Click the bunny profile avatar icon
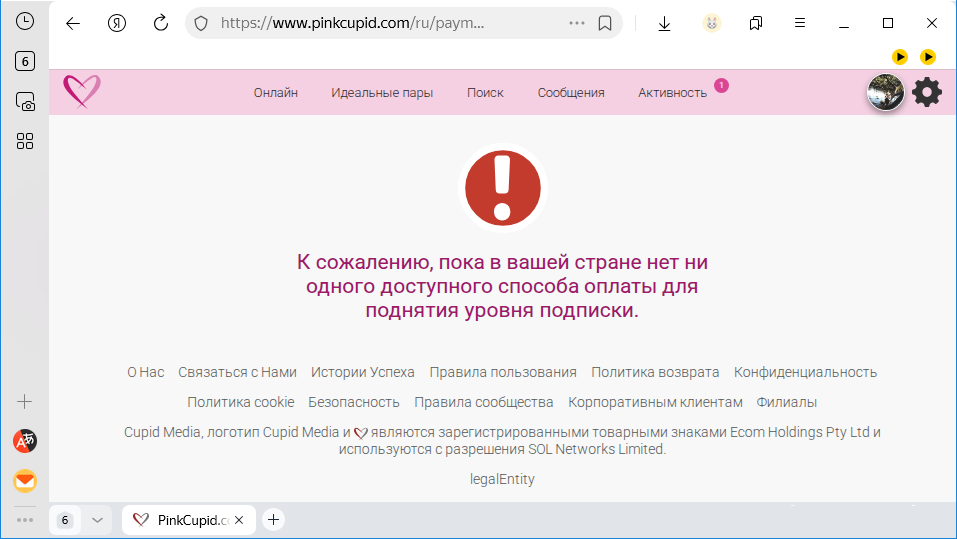957x539 pixels. click(x=712, y=23)
